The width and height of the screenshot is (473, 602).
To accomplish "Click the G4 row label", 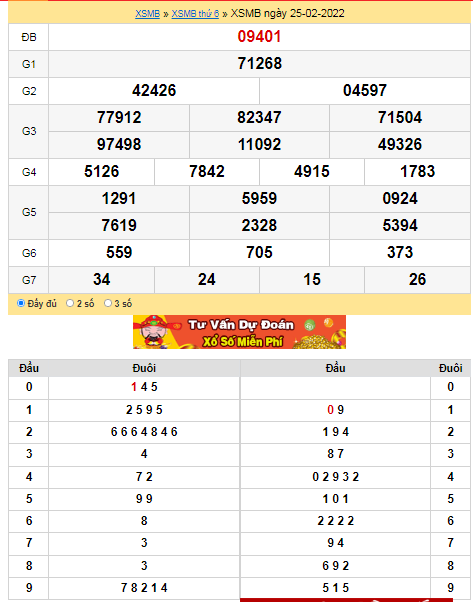I will tap(29, 172).
